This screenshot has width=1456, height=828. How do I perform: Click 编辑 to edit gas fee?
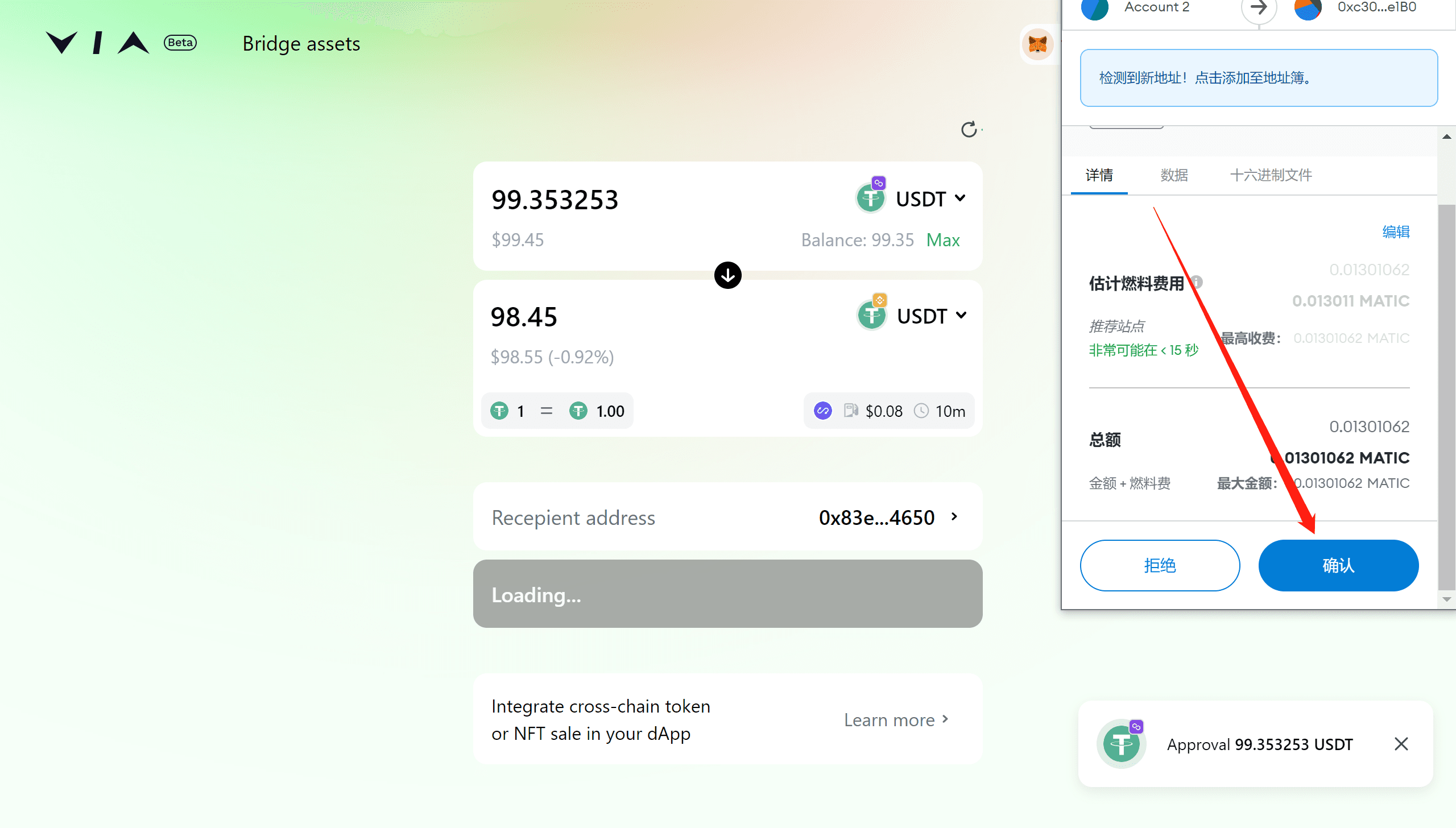1396,231
